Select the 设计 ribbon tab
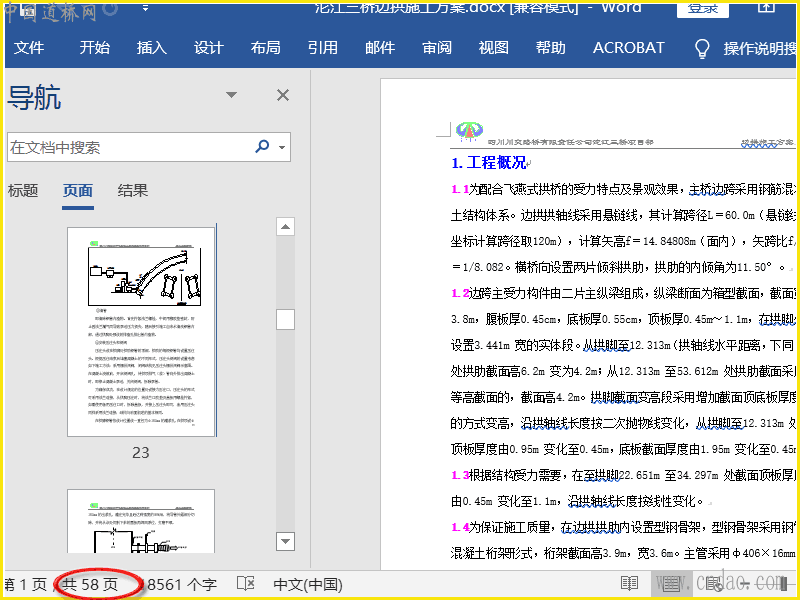Viewport: 800px width, 600px height. [209, 48]
